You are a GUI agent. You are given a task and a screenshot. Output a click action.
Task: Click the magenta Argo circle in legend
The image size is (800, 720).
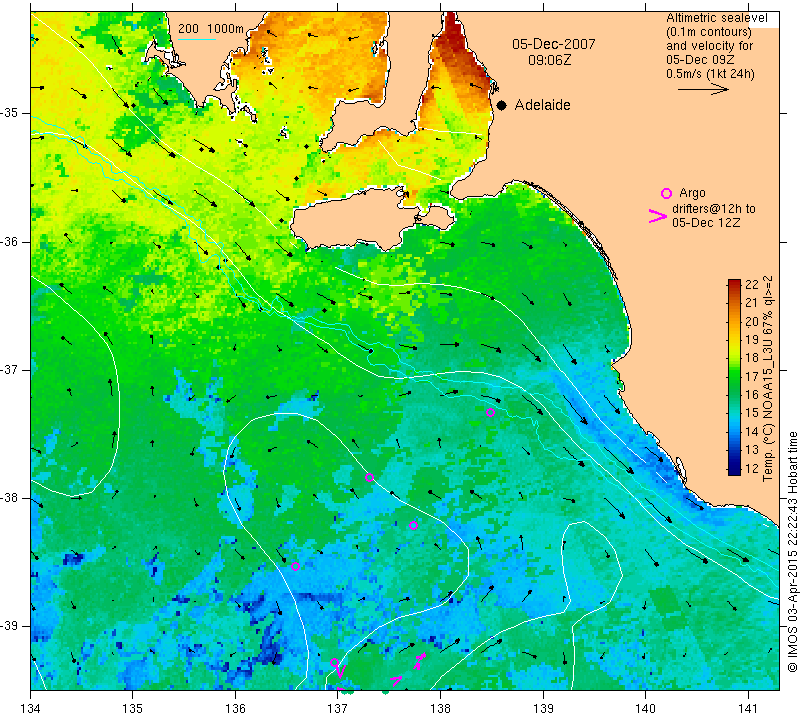pyautogui.click(x=666, y=193)
